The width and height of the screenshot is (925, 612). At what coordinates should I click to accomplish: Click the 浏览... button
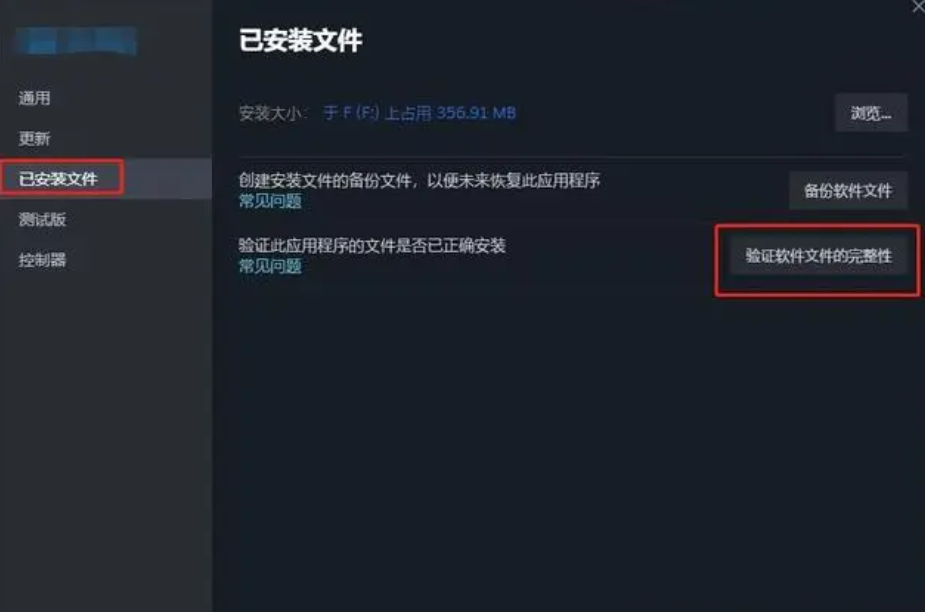871,113
